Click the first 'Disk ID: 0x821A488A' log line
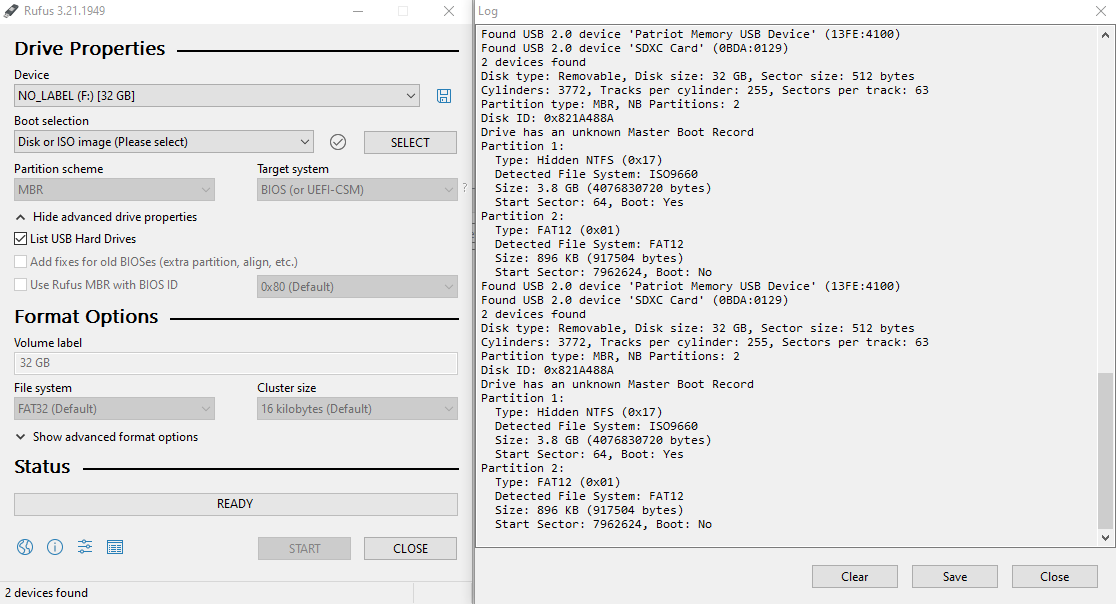Image resolution: width=1116 pixels, height=604 pixels. click(547, 118)
